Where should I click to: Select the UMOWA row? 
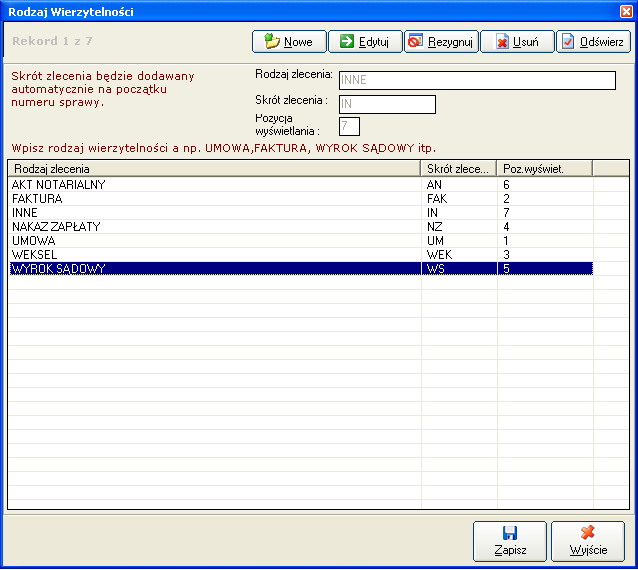tap(301, 240)
